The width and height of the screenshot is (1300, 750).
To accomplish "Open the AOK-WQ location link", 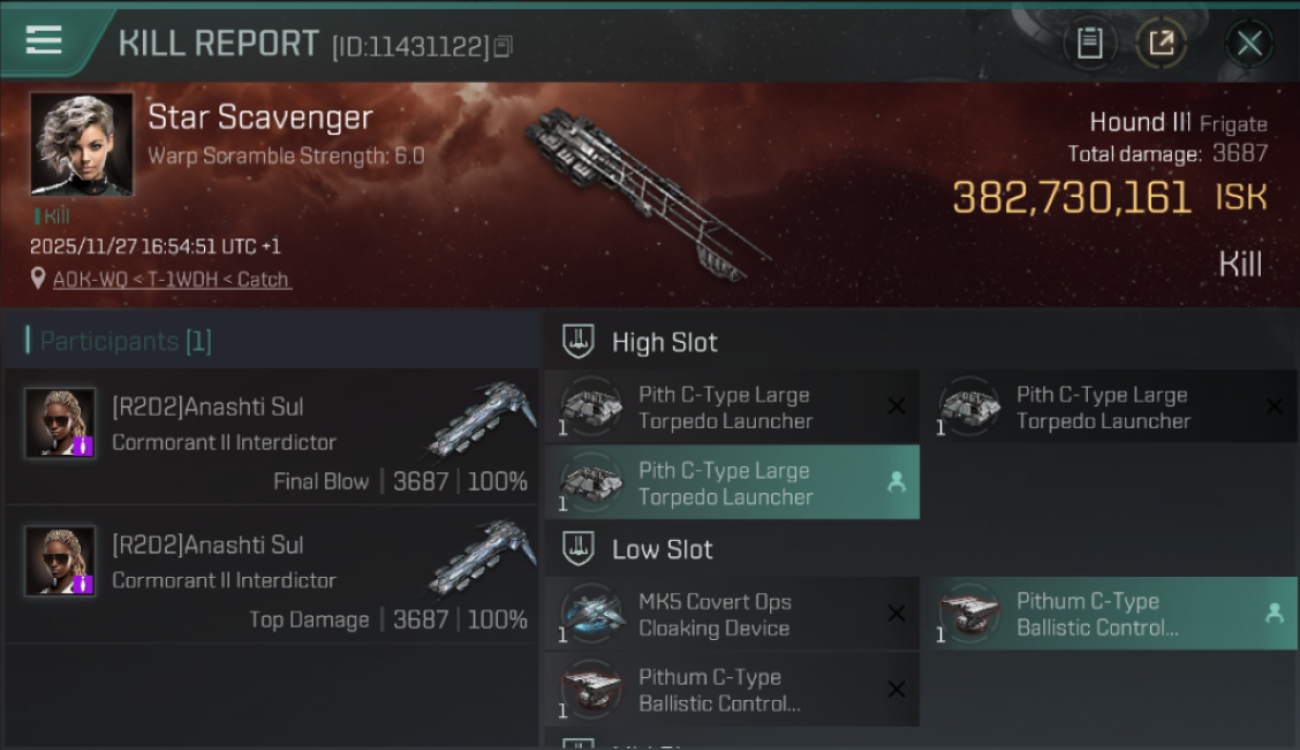I will coord(171,279).
